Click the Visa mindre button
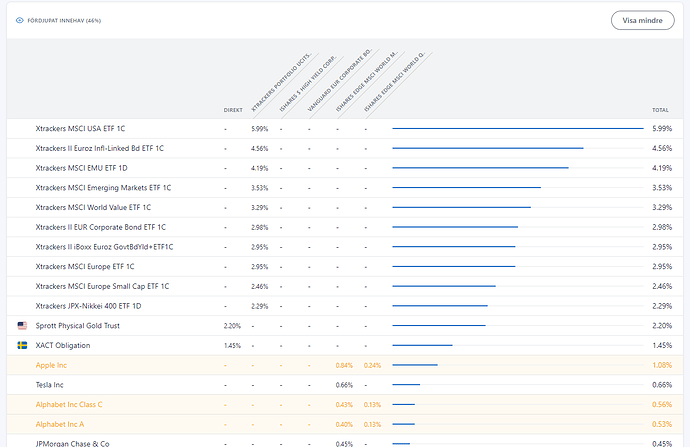The height and width of the screenshot is (447, 690). pos(642,20)
